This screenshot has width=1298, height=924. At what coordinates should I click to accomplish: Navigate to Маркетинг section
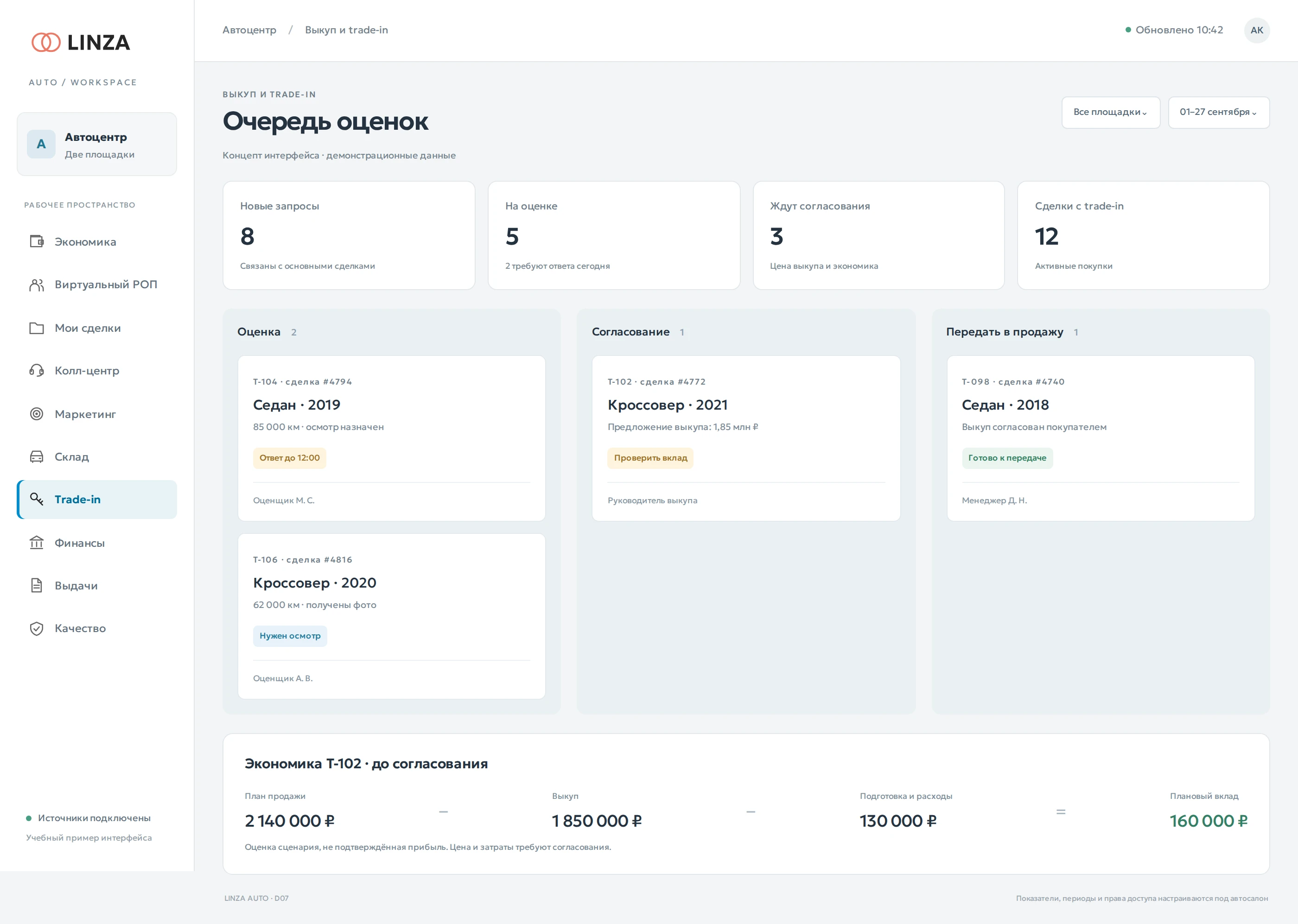pos(97,414)
